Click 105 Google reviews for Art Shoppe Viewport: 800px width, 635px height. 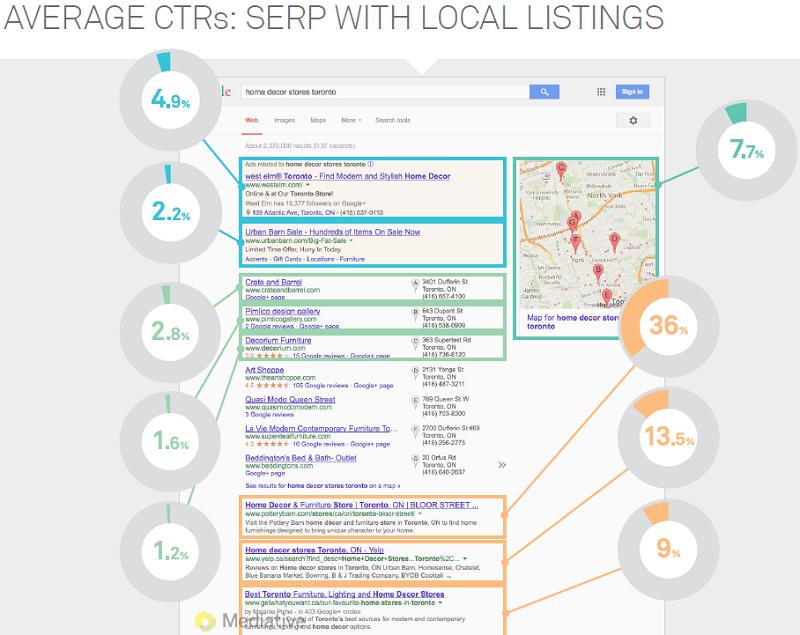[320, 386]
